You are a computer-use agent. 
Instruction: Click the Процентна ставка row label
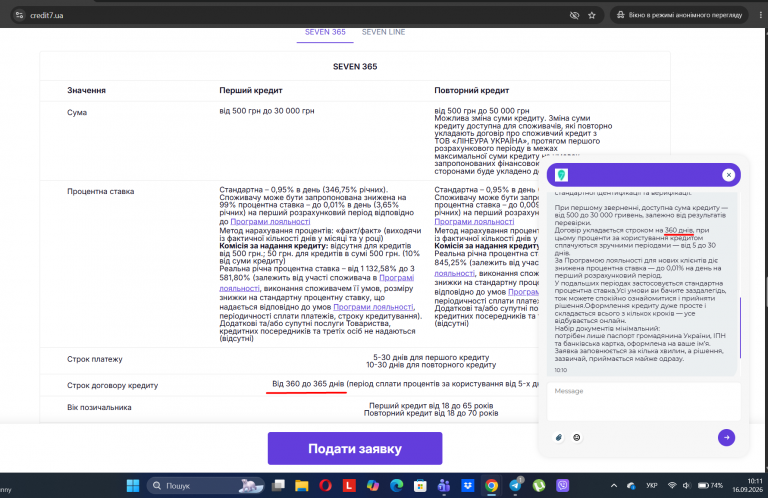coord(100,191)
